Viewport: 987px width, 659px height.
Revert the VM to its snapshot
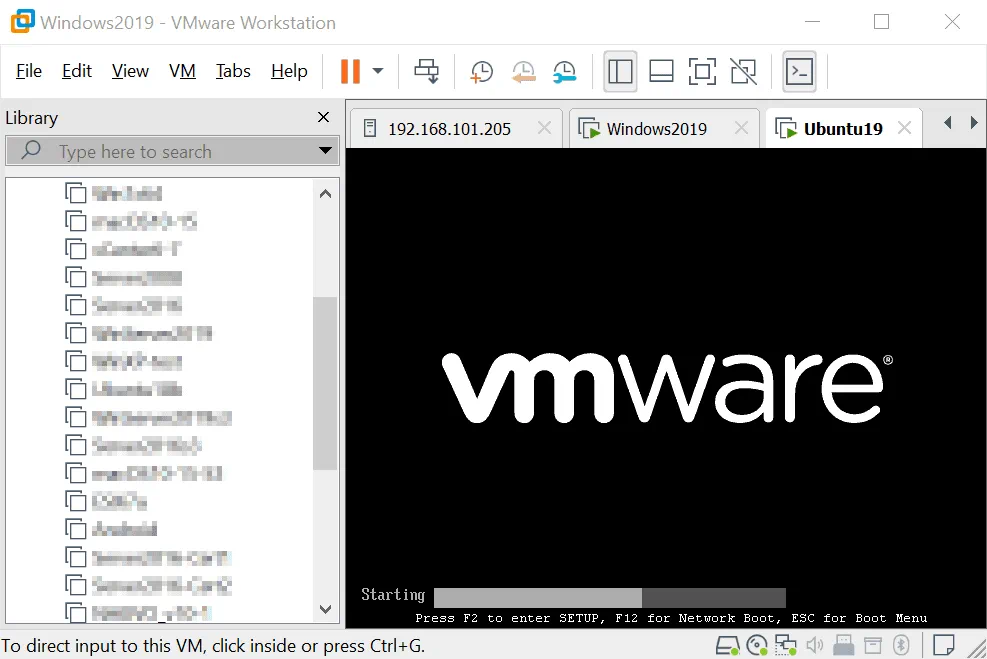tap(523, 71)
